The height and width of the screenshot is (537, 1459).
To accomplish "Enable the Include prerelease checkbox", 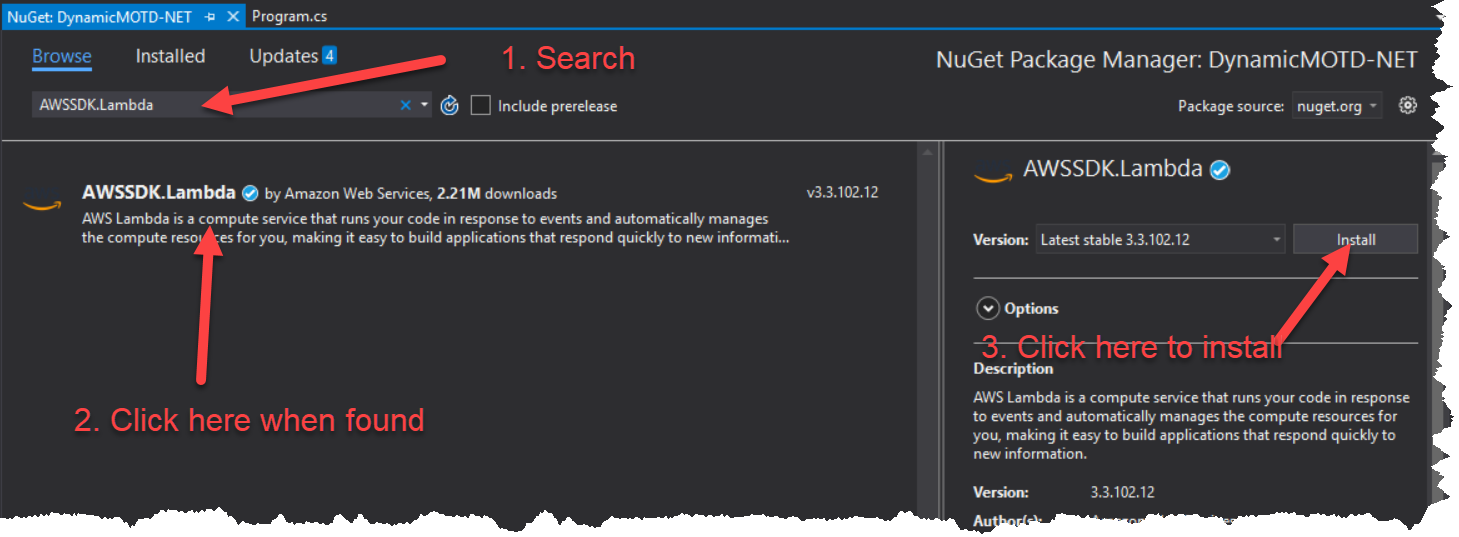I will pyautogui.click(x=480, y=105).
